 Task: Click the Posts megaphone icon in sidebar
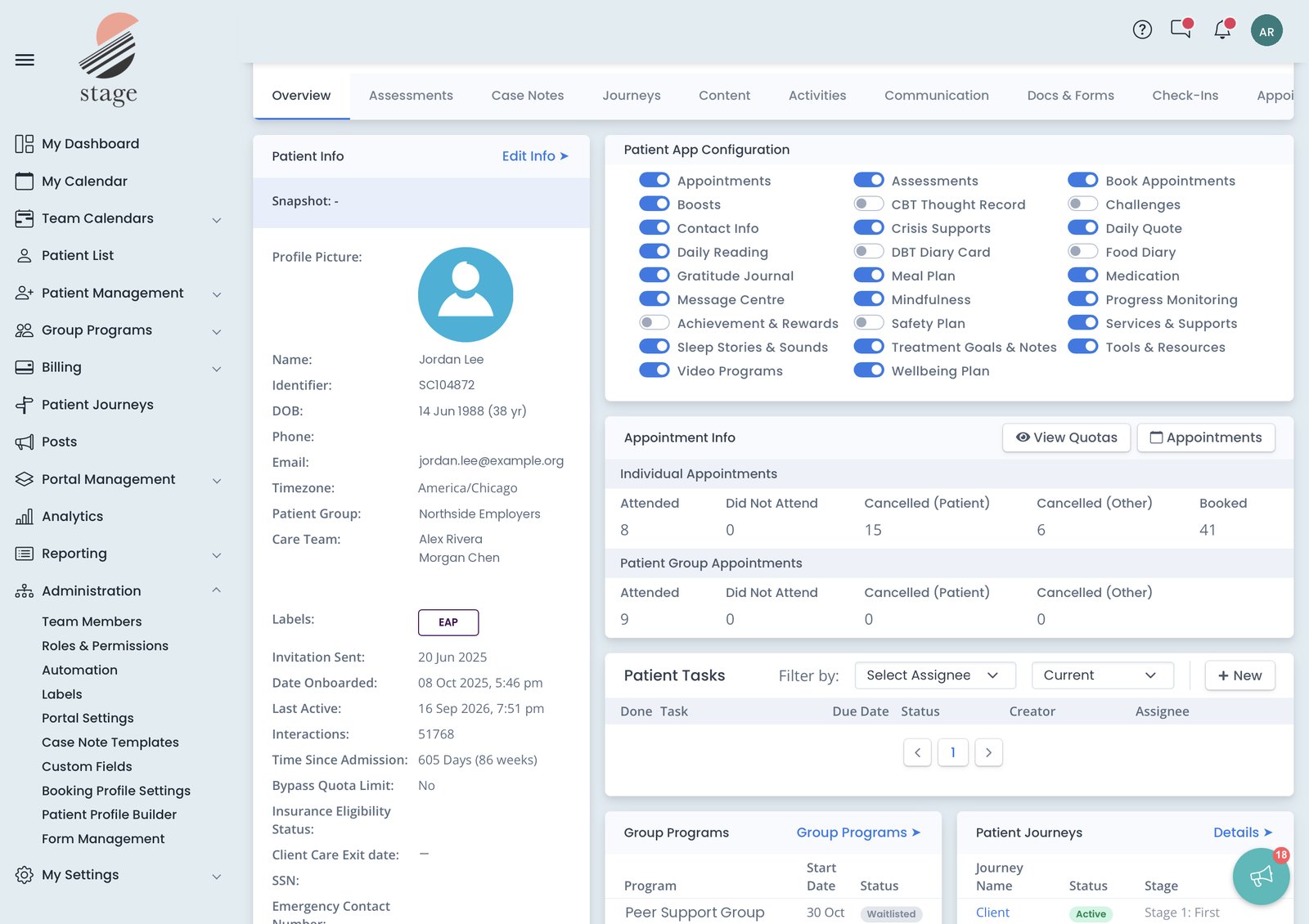[25, 442]
